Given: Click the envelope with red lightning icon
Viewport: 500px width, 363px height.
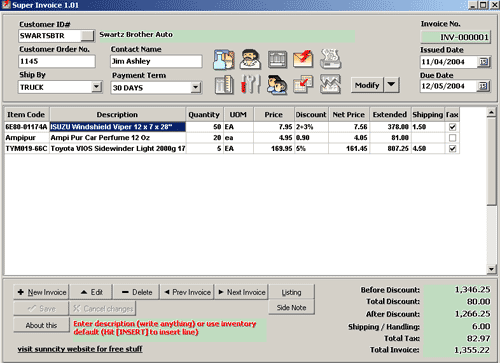Looking at the screenshot, I should [x=303, y=59].
